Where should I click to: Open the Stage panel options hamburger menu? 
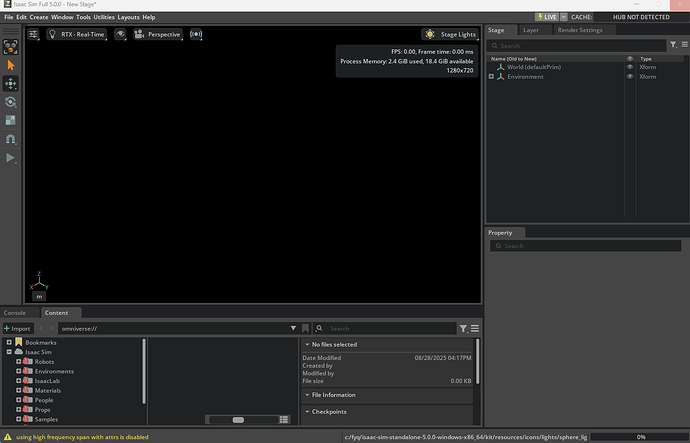pyautogui.click(x=684, y=45)
